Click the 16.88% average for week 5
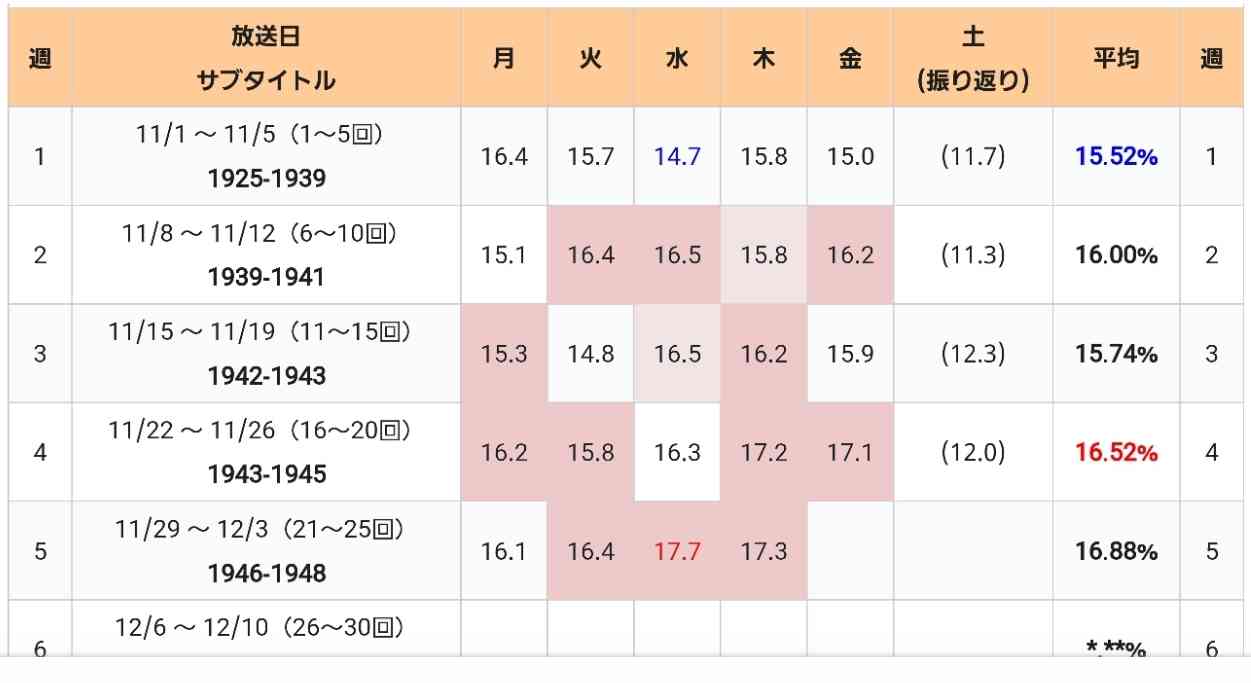1251x683 pixels. click(1116, 551)
